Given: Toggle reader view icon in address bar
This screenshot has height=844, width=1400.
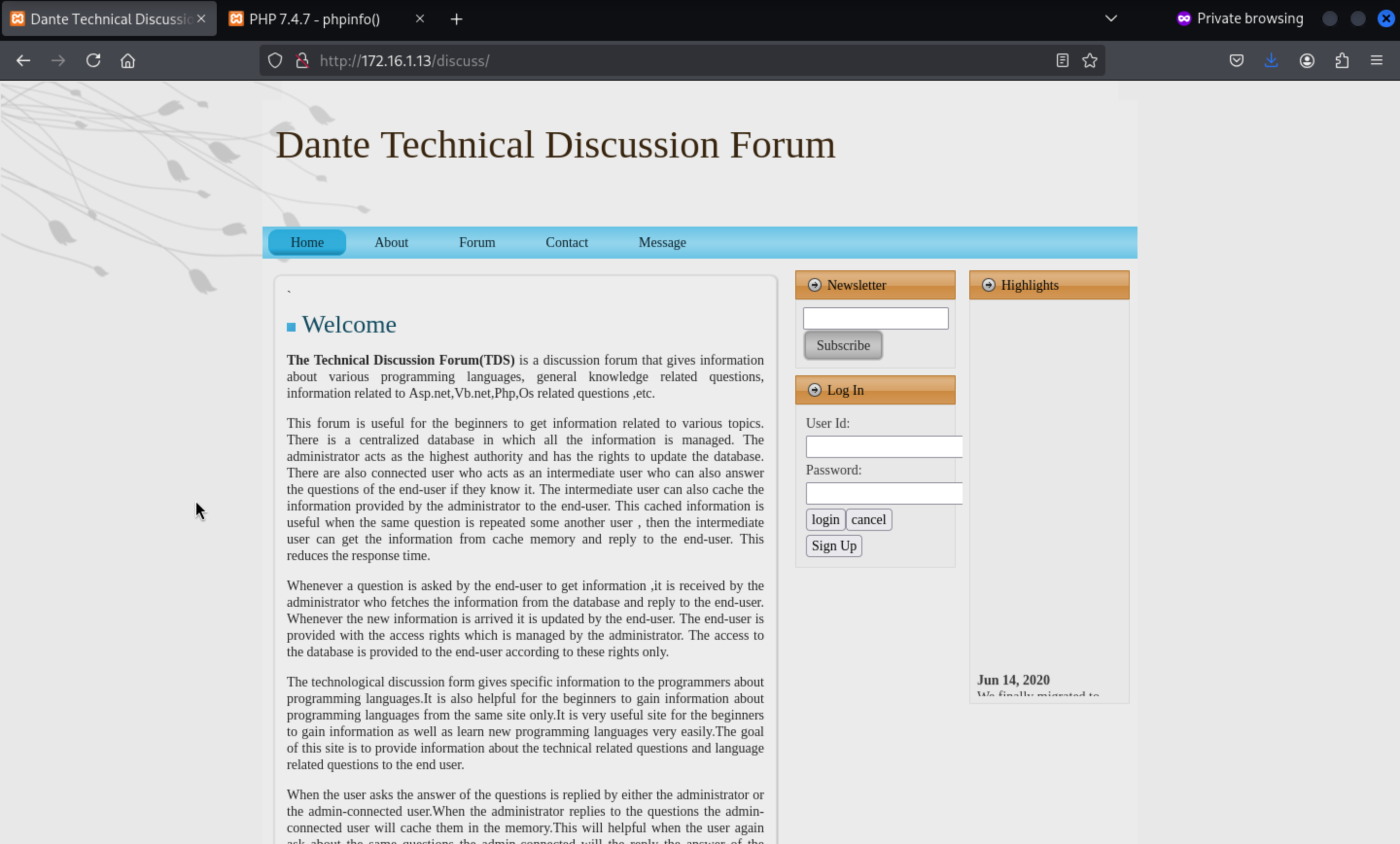Looking at the screenshot, I should [1062, 60].
